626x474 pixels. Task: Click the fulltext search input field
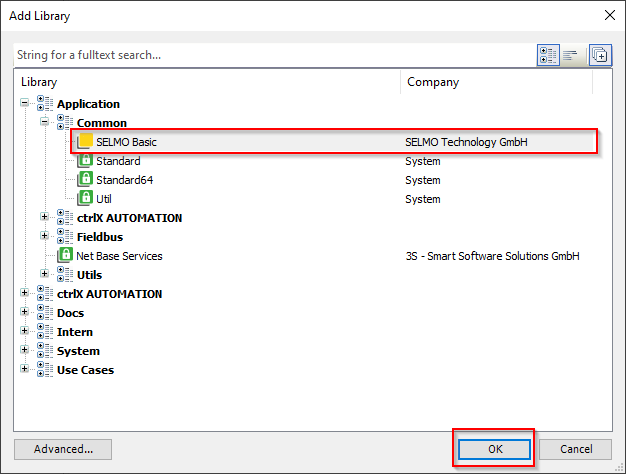click(x=270, y=55)
